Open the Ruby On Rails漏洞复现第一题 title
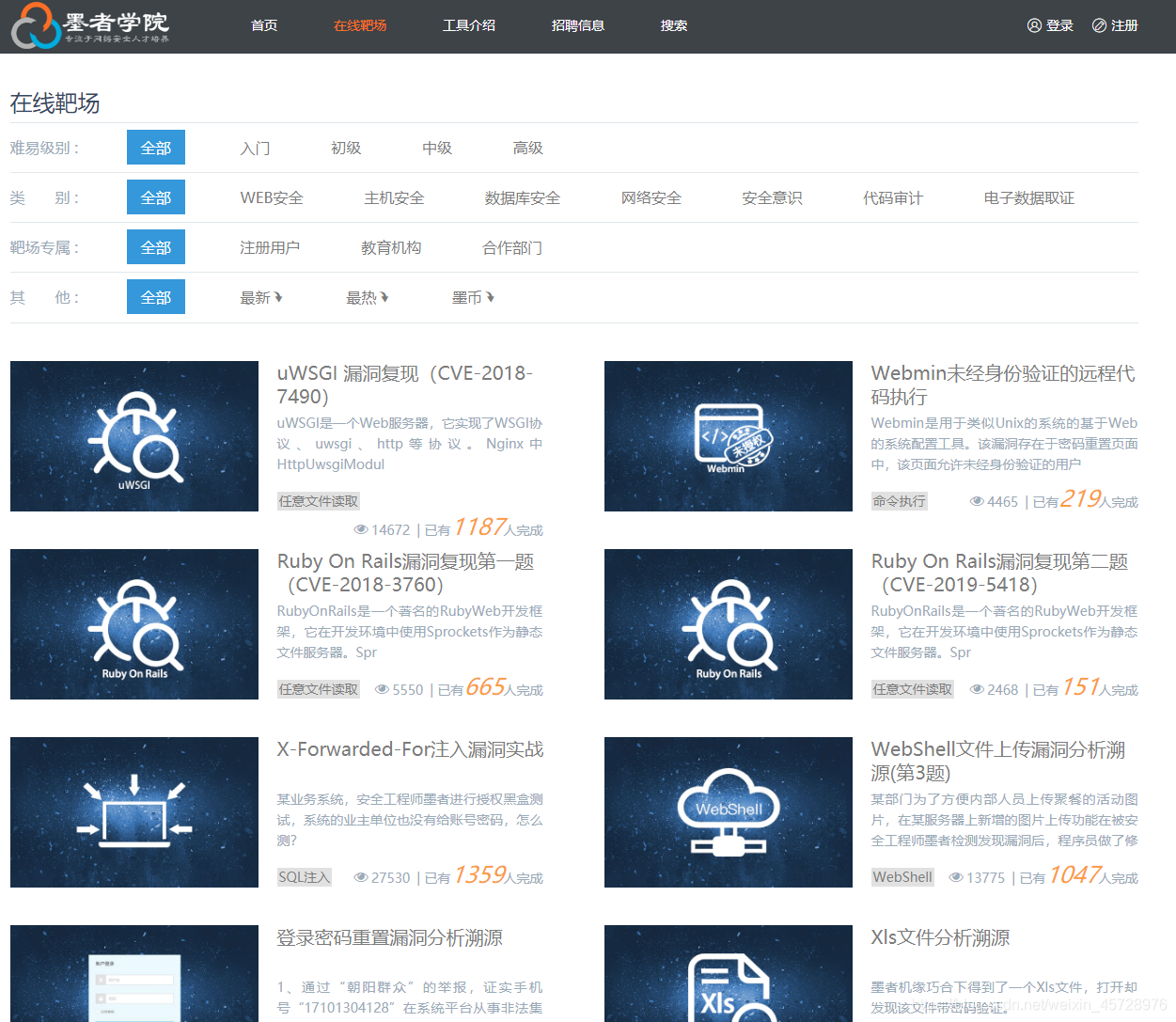 pos(406,573)
